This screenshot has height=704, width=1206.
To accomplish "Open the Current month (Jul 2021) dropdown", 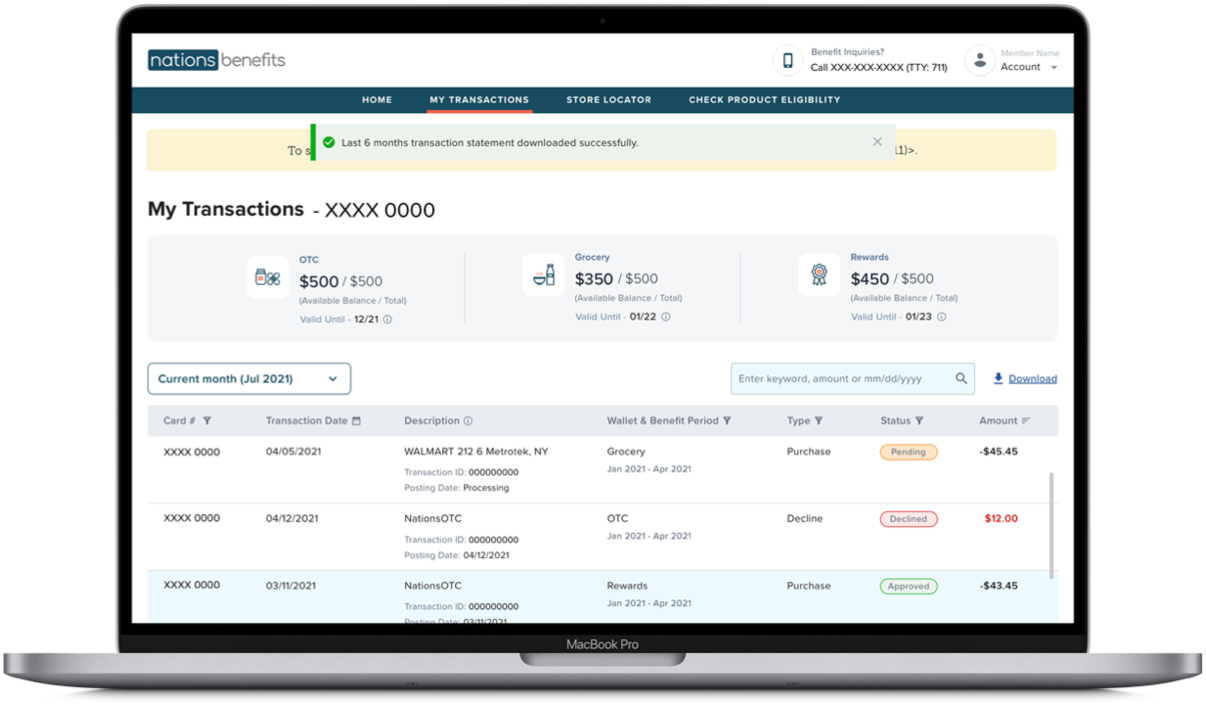I will point(249,379).
